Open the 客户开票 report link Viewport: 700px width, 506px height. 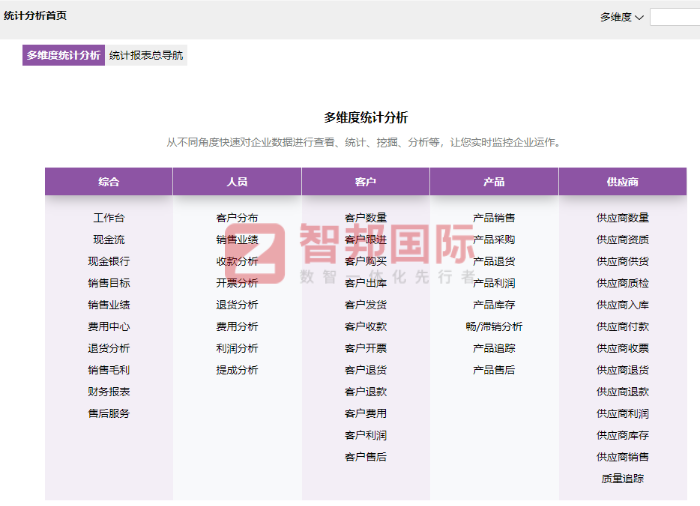366,348
